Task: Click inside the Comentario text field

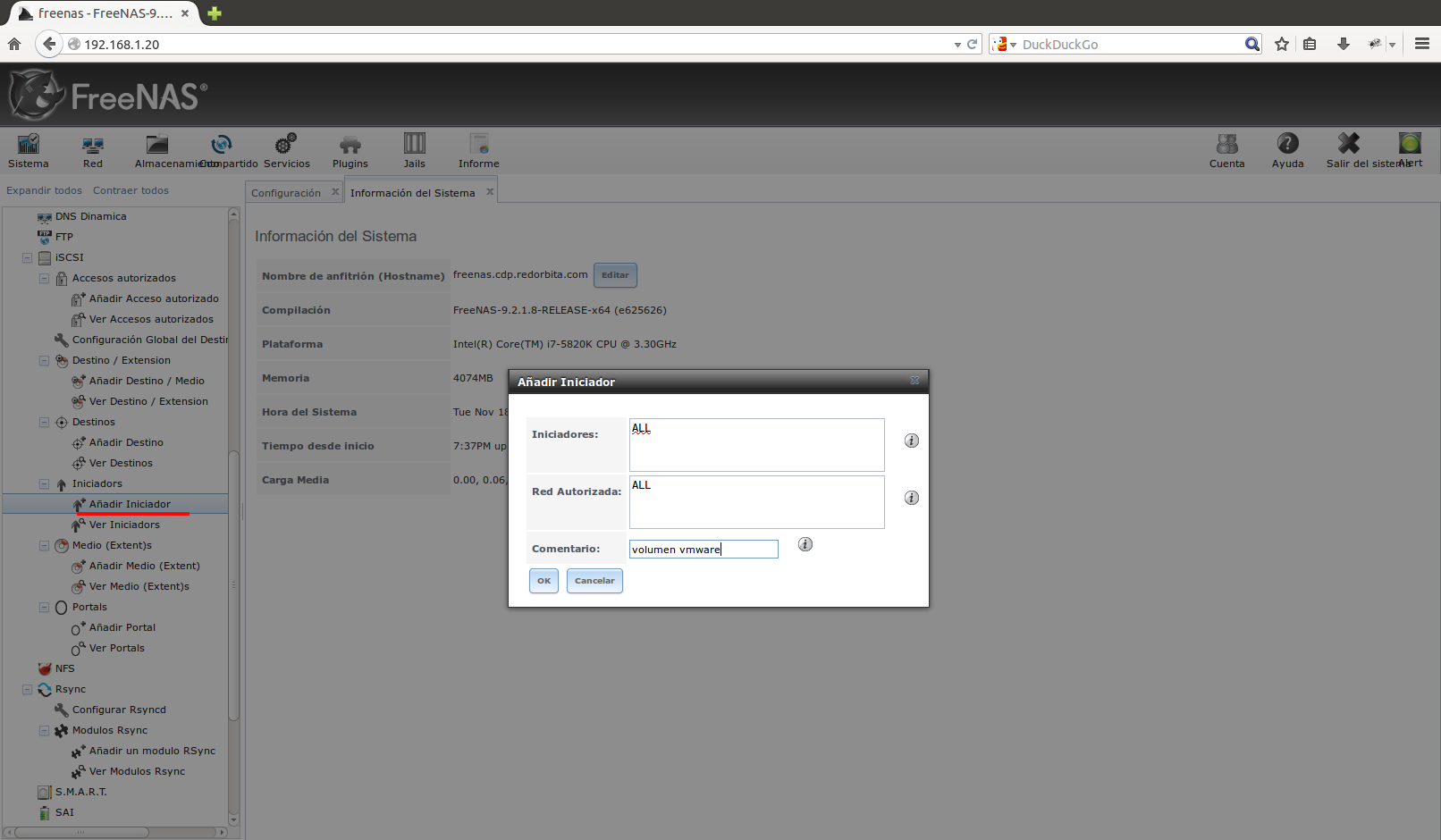Action: [703, 549]
